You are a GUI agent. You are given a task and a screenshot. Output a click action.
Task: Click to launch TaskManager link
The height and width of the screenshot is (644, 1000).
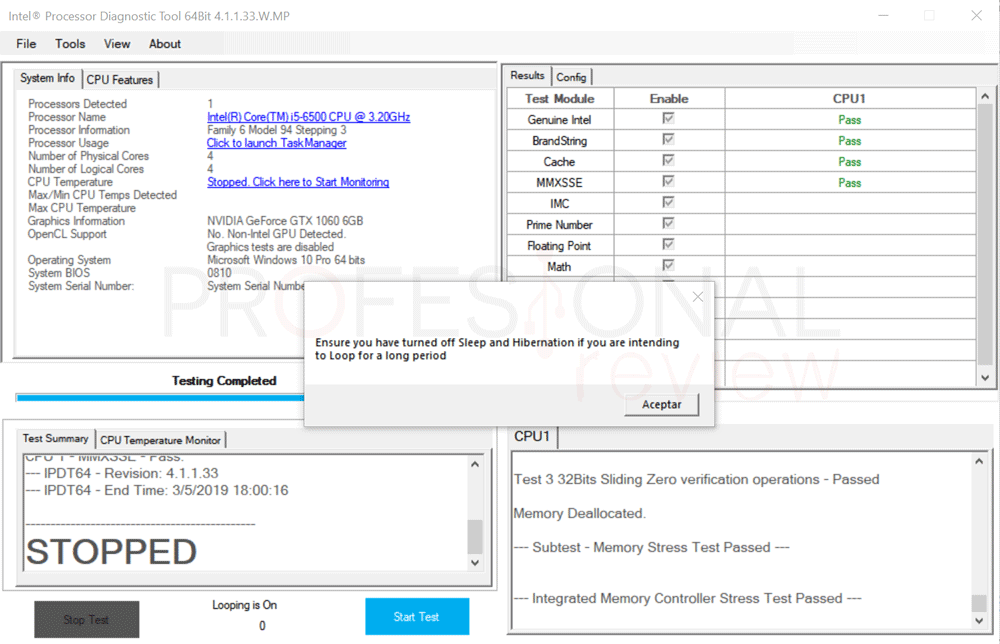(x=277, y=143)
